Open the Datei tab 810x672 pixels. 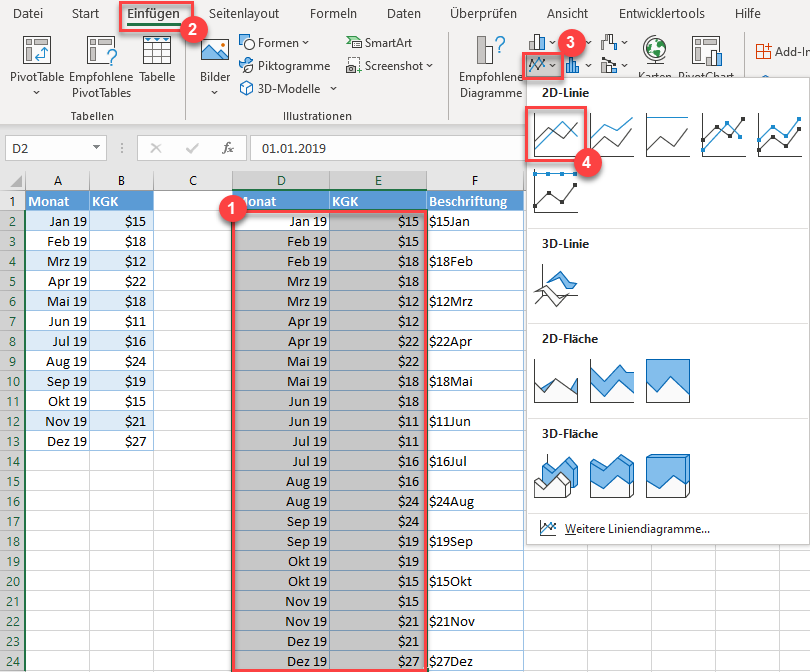(28, 13)
